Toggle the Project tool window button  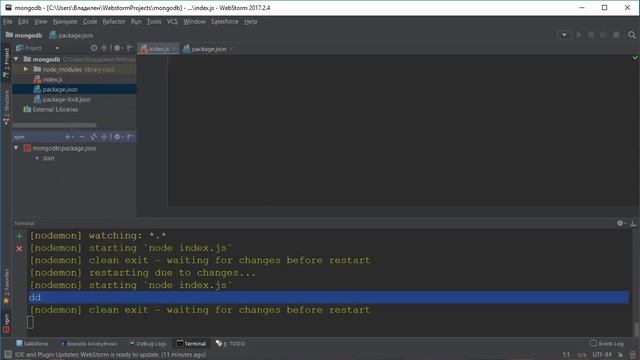(6, 63)
